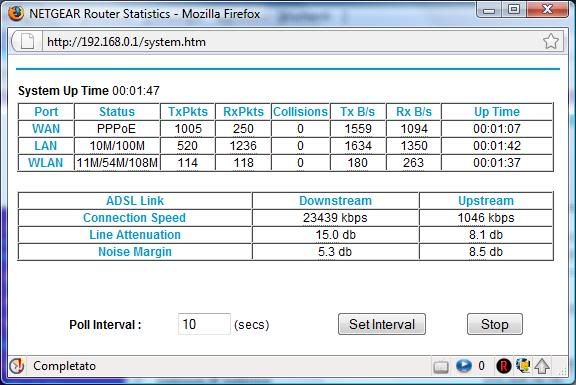Click LAN Tx B/s value 1634
The height and width of the screenshot is (385, 576).
(x=358, y=145)
